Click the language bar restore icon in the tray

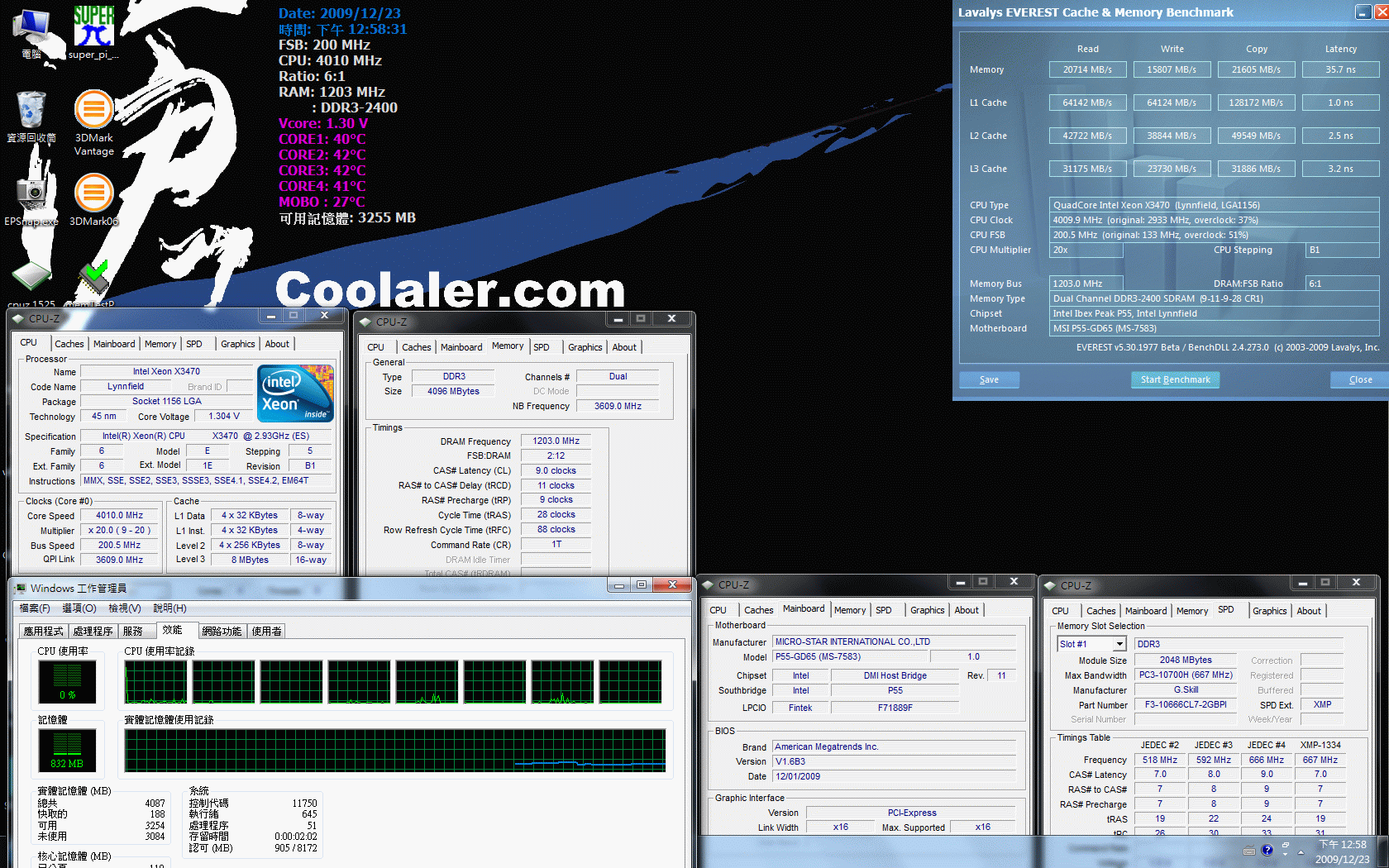click(x=1286, y=847)
